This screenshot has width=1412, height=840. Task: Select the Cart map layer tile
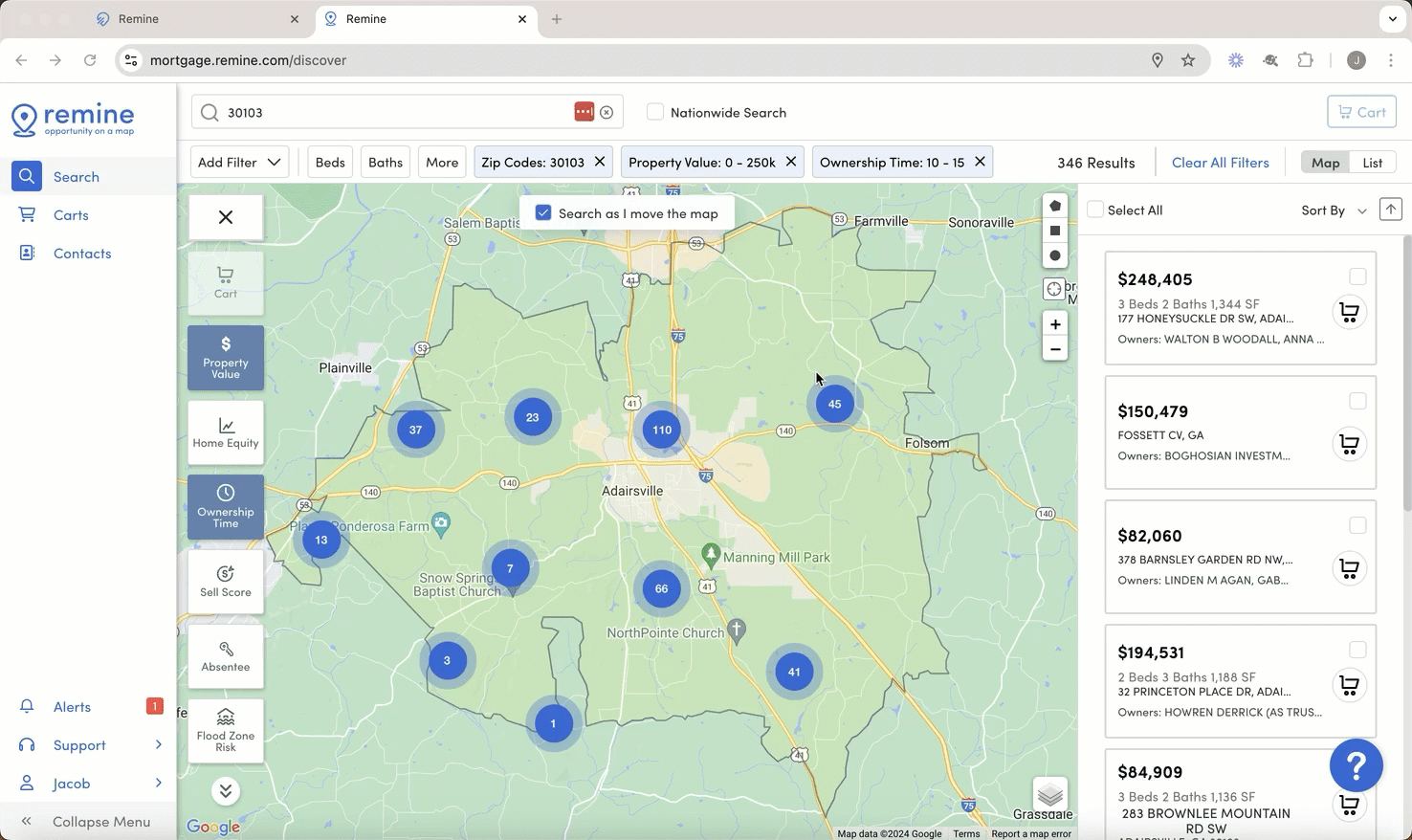click(x=226, y=282)
